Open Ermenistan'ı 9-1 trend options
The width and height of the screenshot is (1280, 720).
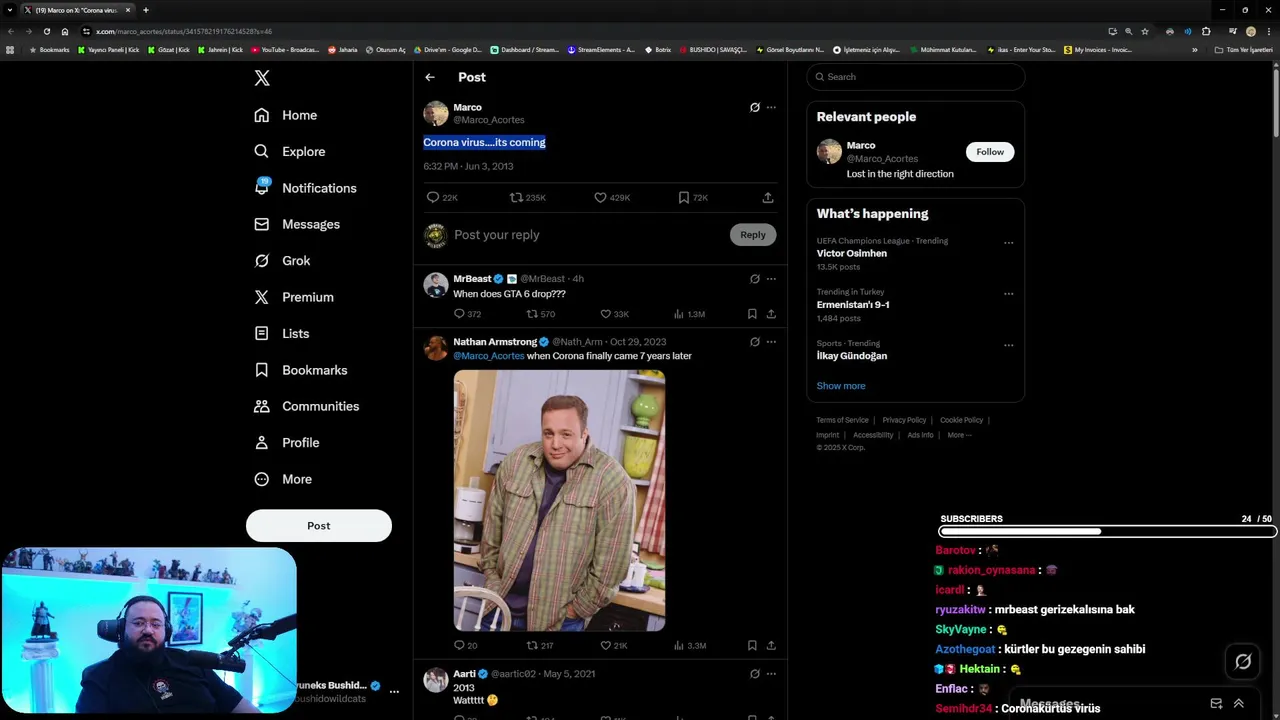1008,294
